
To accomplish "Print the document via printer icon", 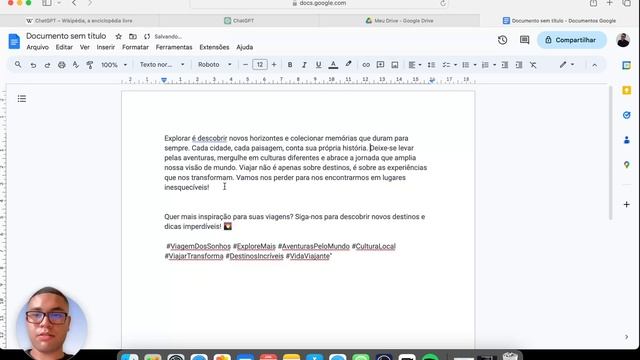I will point(62,65).
